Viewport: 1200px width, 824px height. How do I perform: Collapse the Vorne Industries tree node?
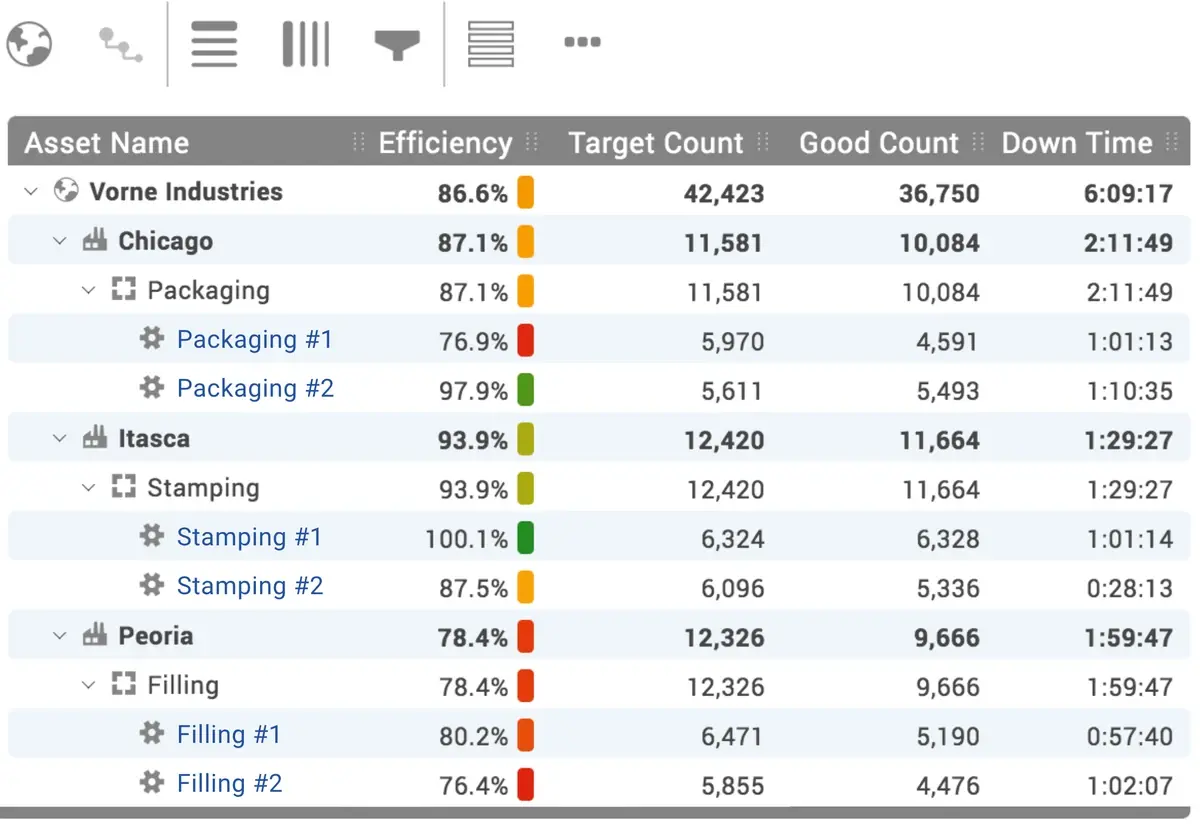tap(31, 191)
